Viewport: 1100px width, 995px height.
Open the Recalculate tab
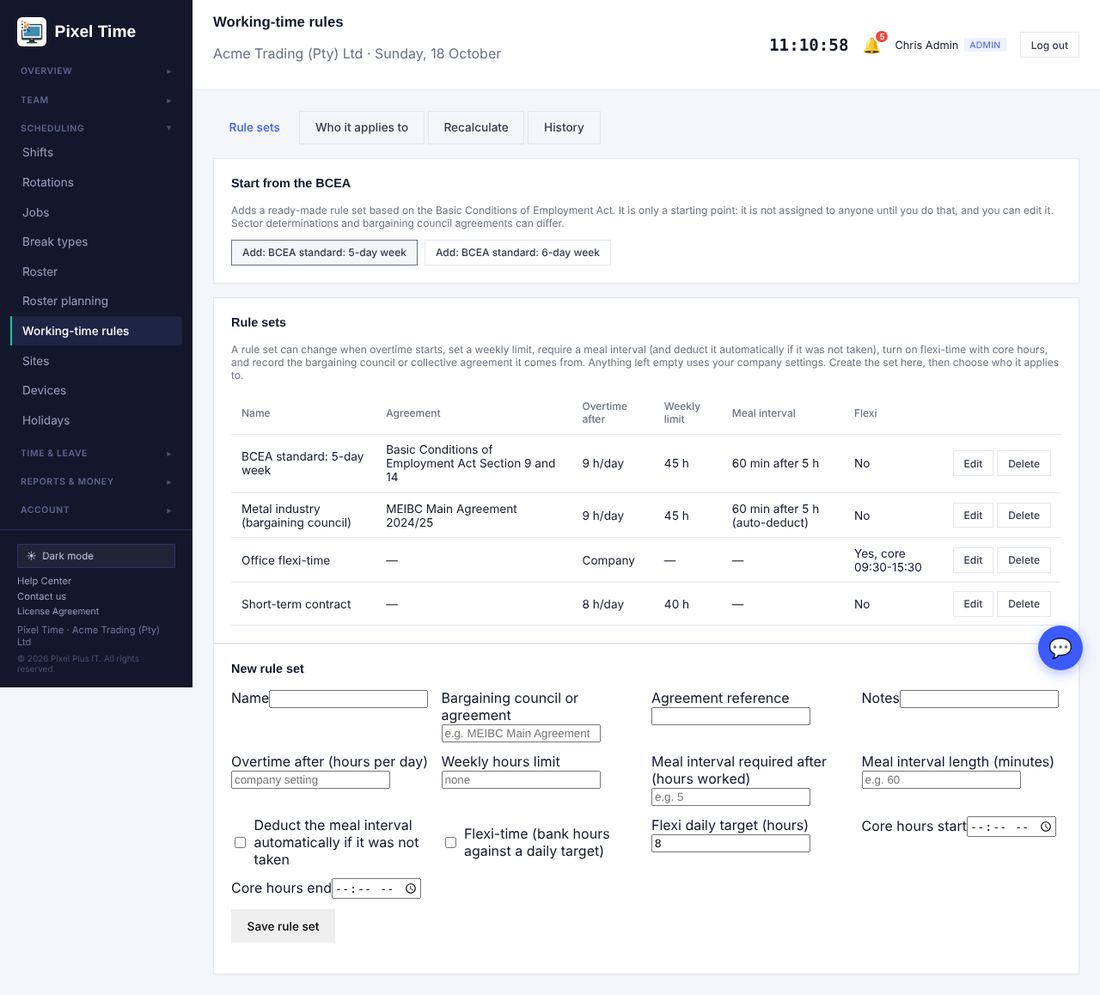476,128
